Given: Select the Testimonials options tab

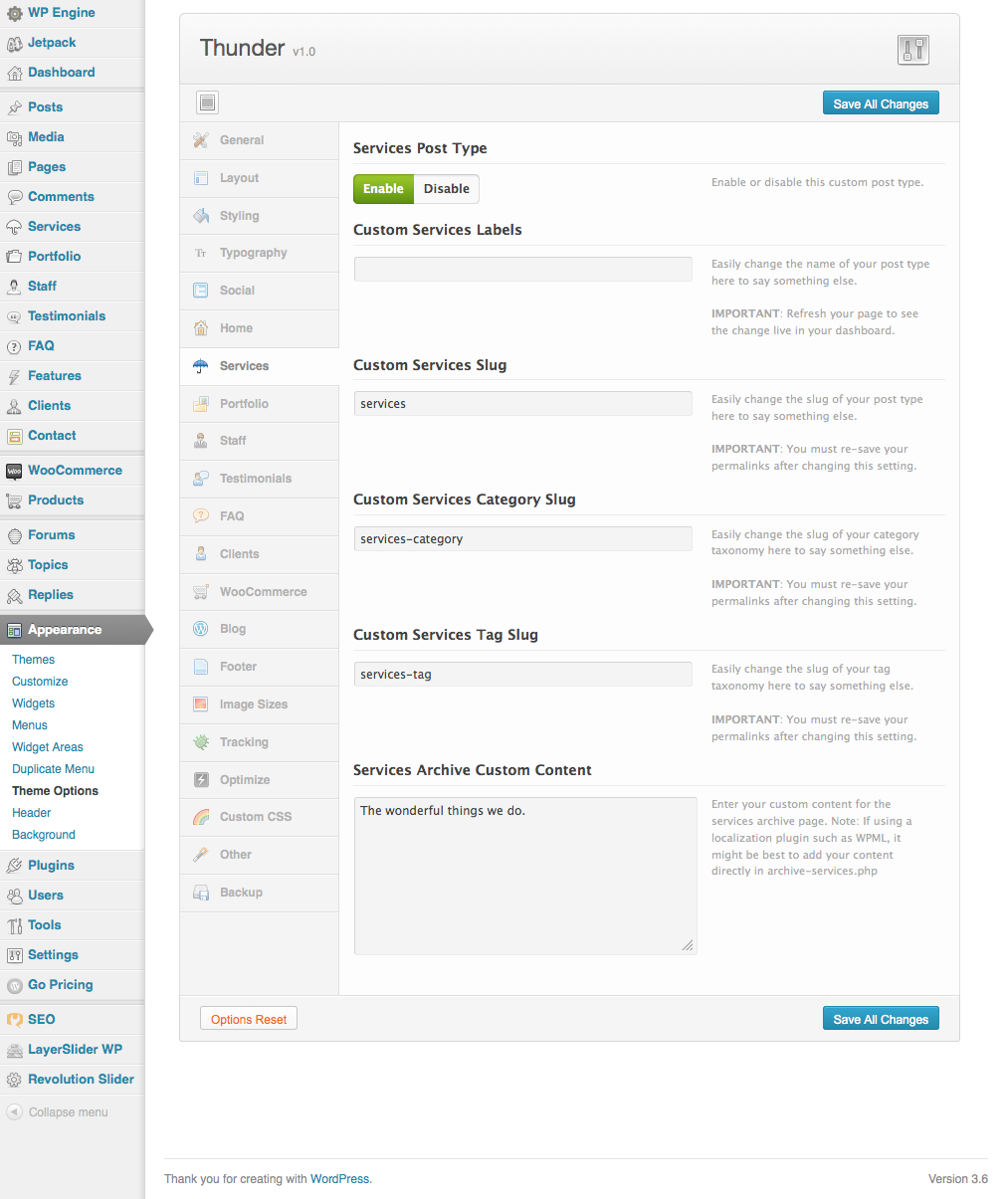Looking at the screenshot, I should (260, 479).
